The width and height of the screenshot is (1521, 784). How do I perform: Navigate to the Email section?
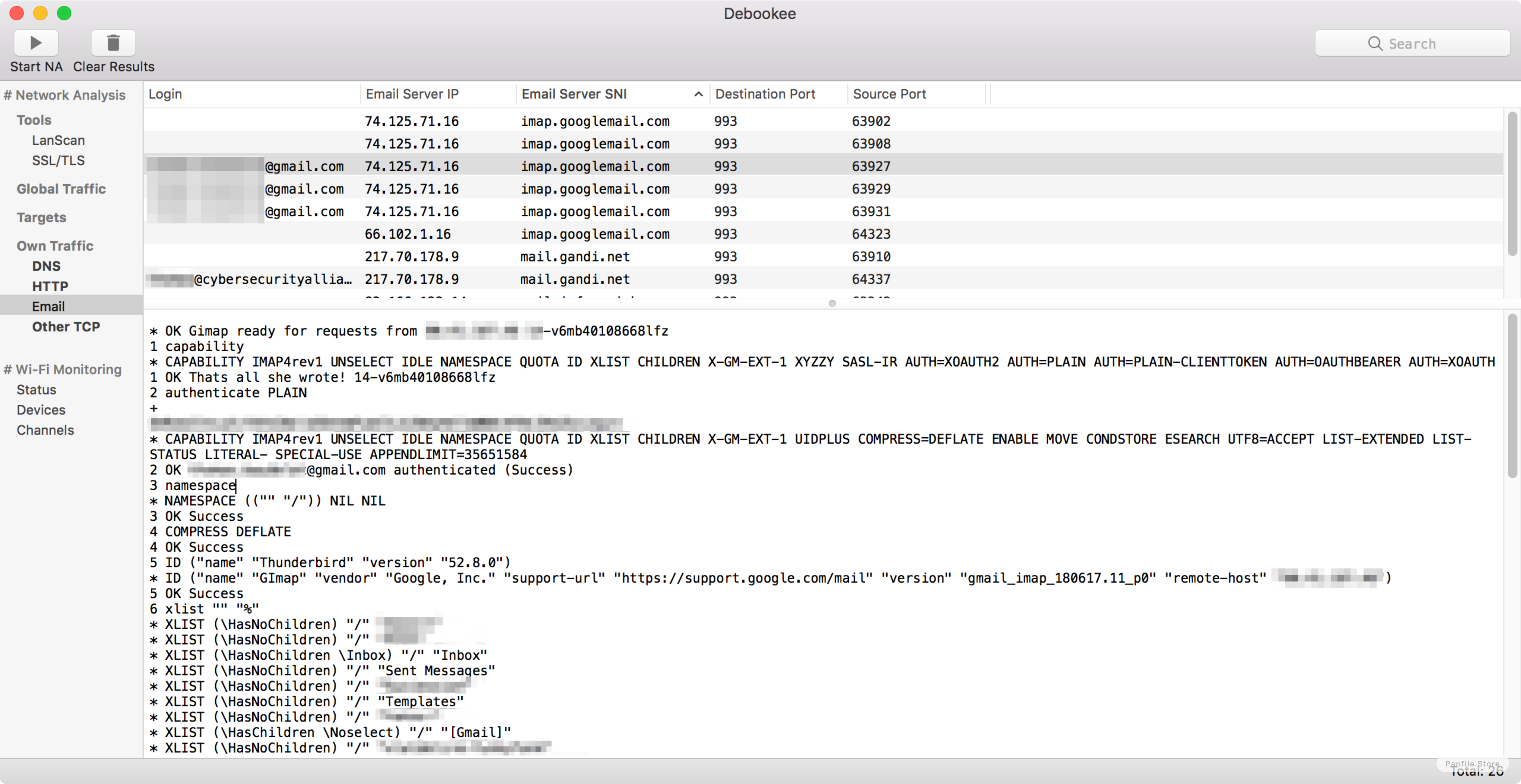point(47,305)
